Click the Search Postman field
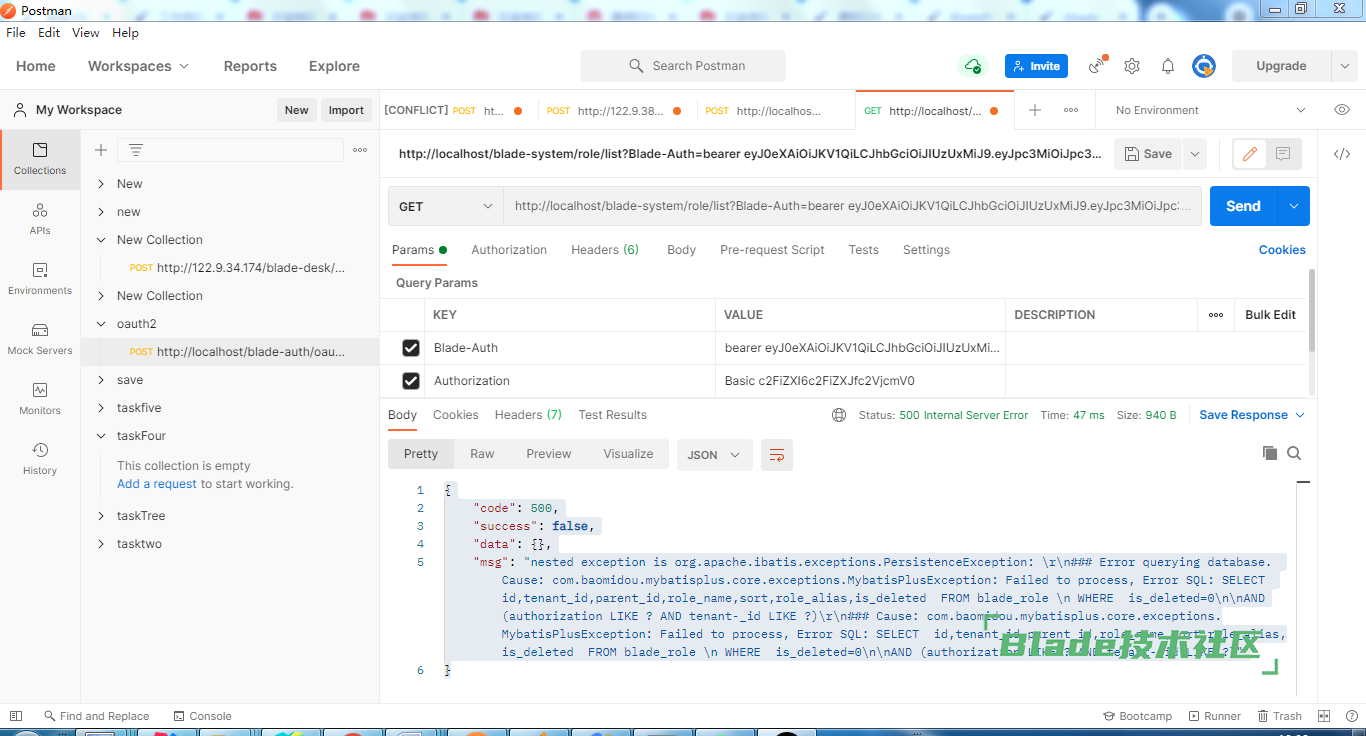Viewport: 1366px width, 736px height. tap(683, 66)
